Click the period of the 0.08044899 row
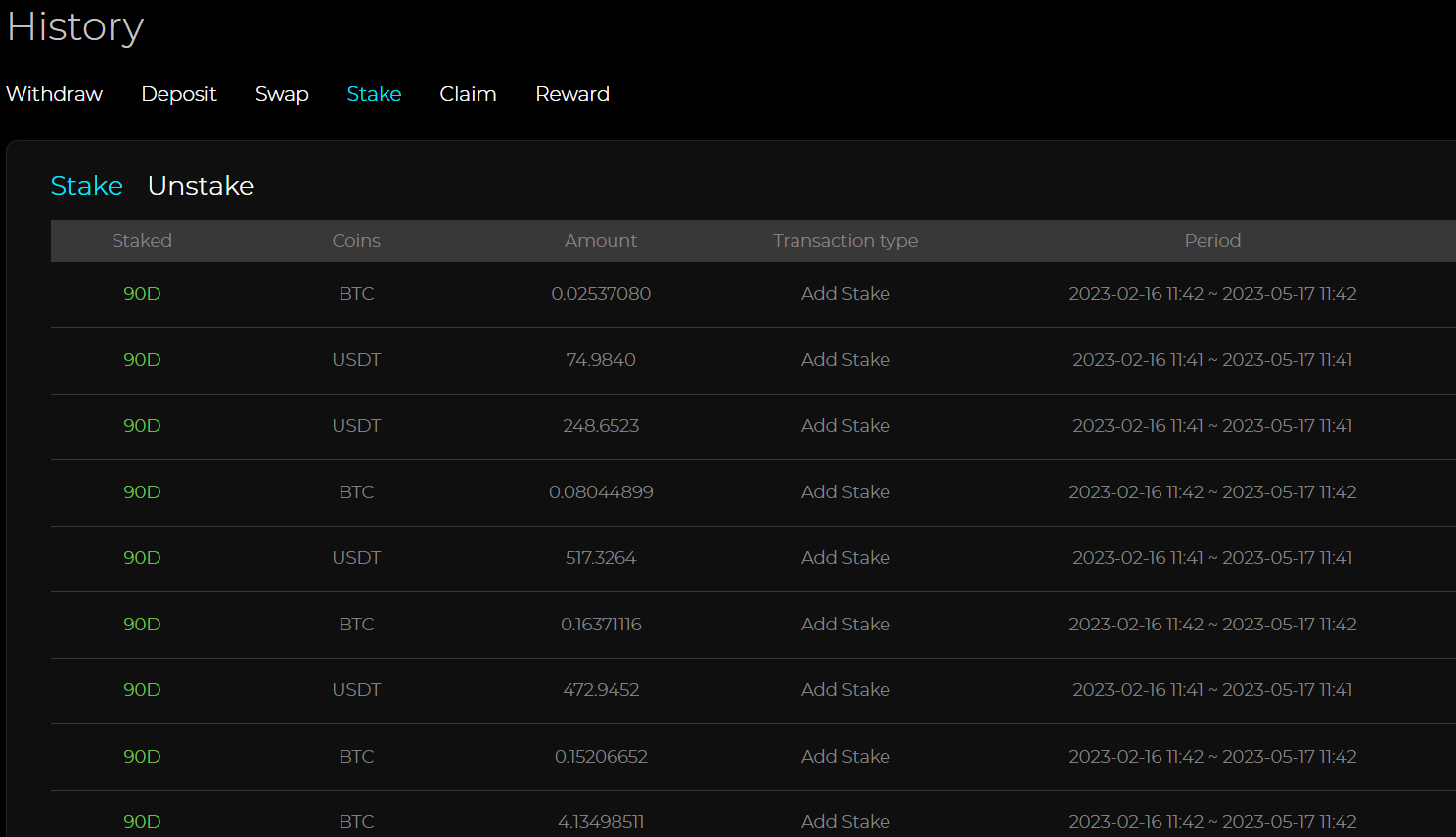This screenshot has width=1456, height=837. pyautogui.click(x=1212, y=492)
